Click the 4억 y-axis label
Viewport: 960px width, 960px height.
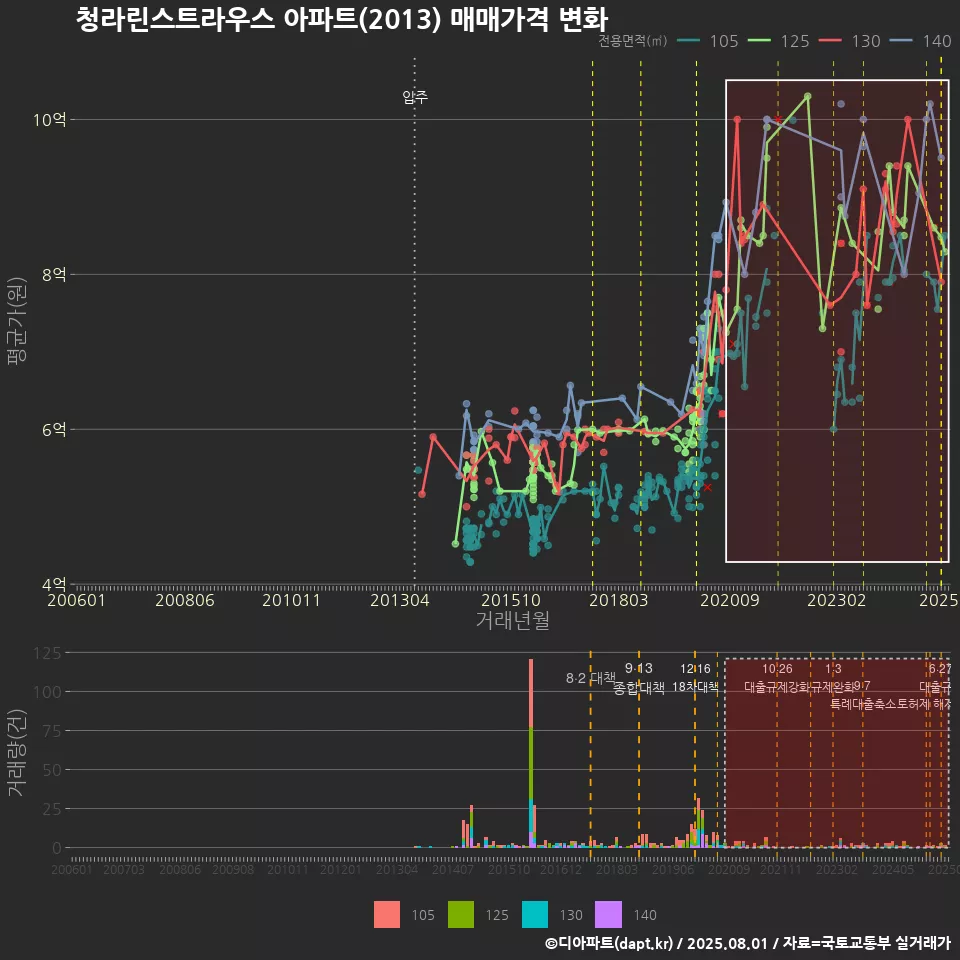tap(54, 584)
